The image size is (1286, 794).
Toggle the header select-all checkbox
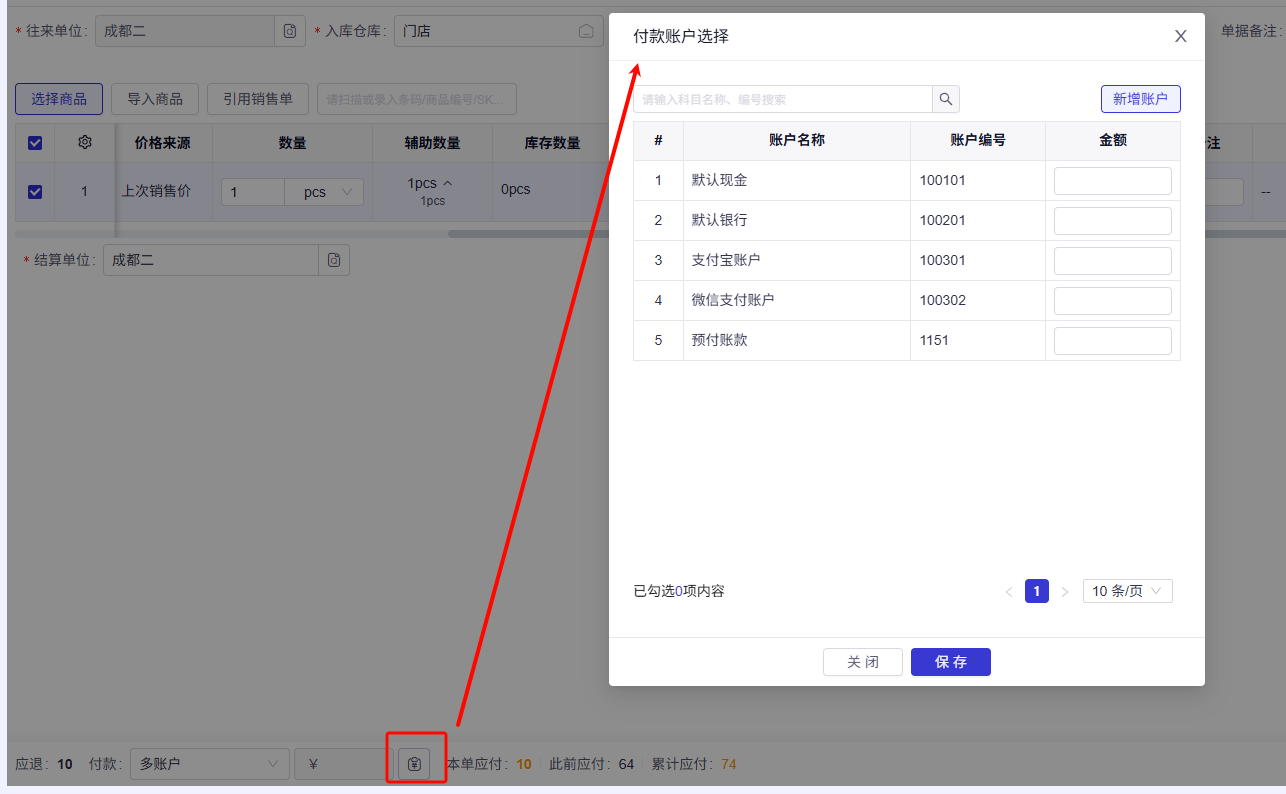tap(35, 143)
